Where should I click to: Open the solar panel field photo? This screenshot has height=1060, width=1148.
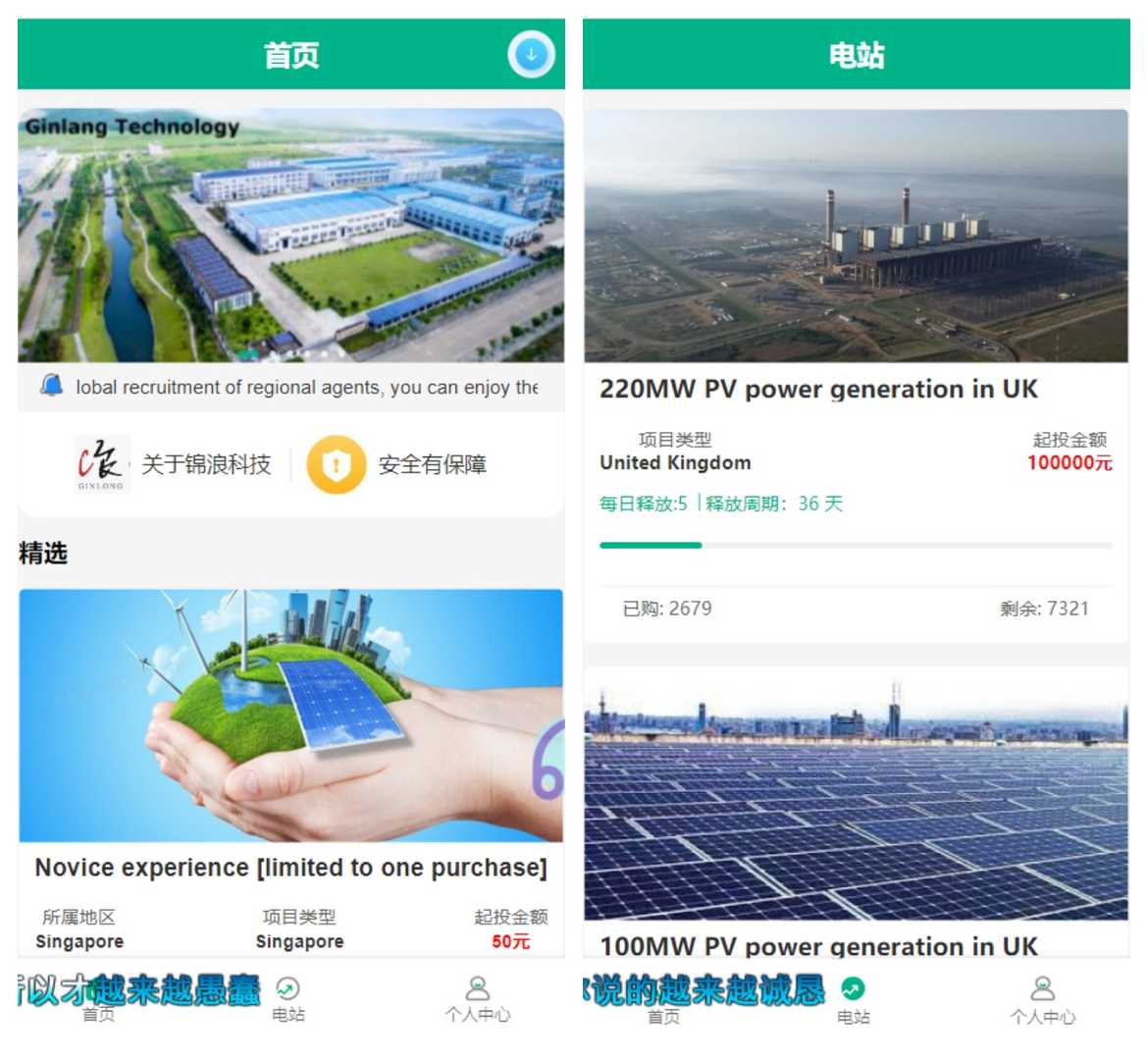click(x=856, y=794)
